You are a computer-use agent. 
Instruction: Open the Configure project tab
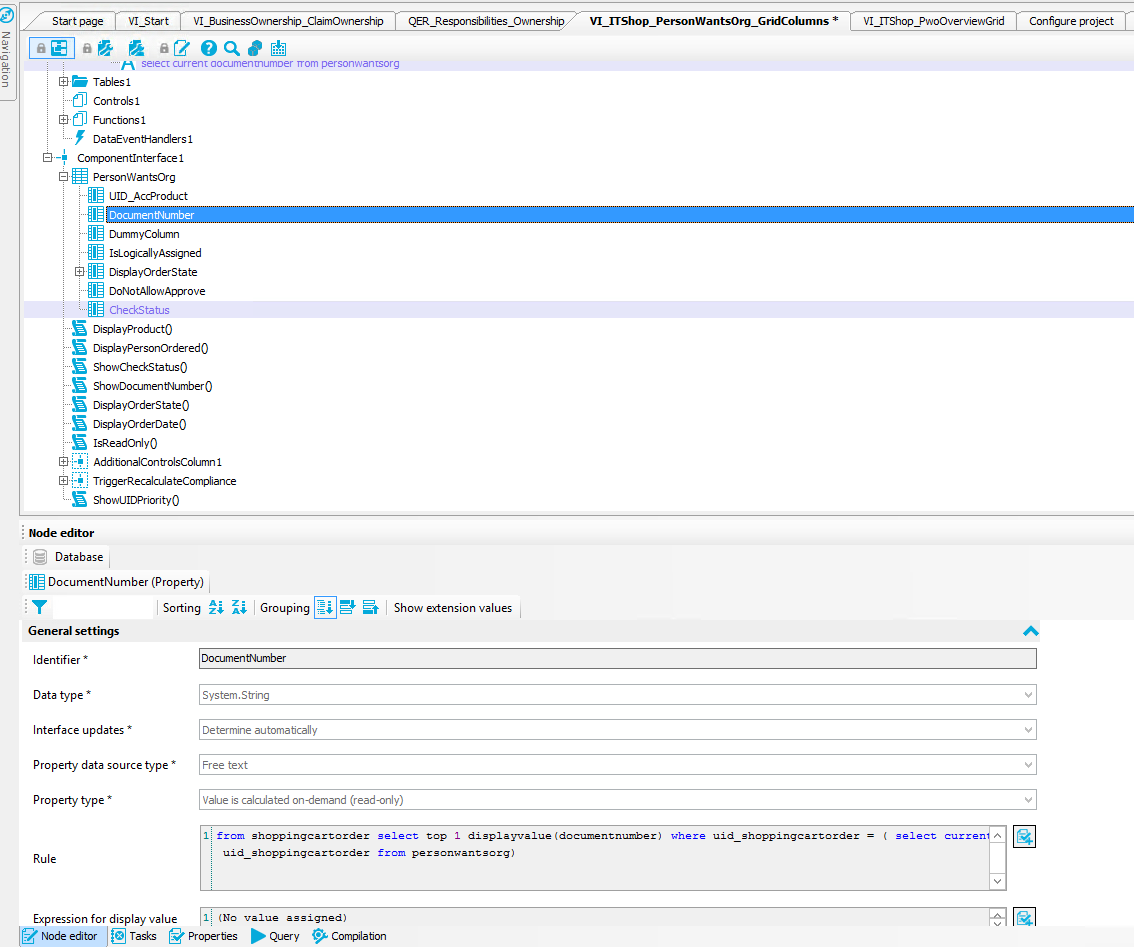(1070, 21)
